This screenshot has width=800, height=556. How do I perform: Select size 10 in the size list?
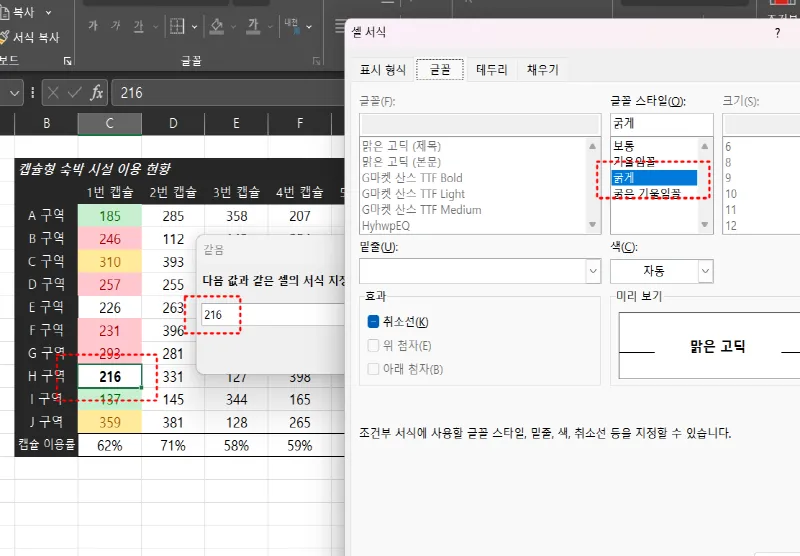731,193
